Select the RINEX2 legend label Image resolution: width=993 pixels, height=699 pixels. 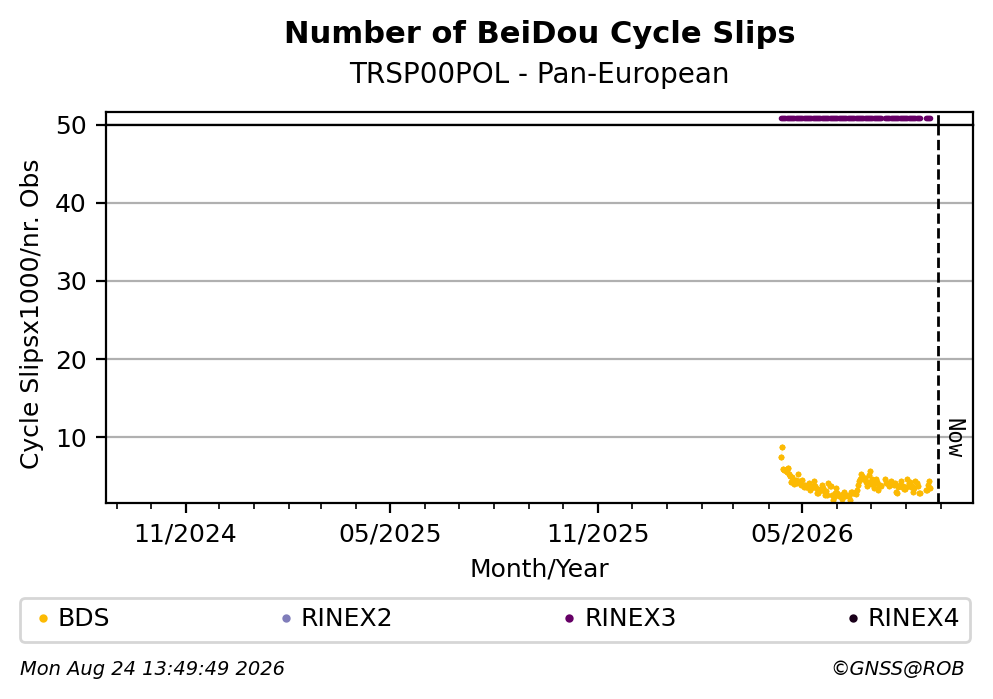[346, 618]
